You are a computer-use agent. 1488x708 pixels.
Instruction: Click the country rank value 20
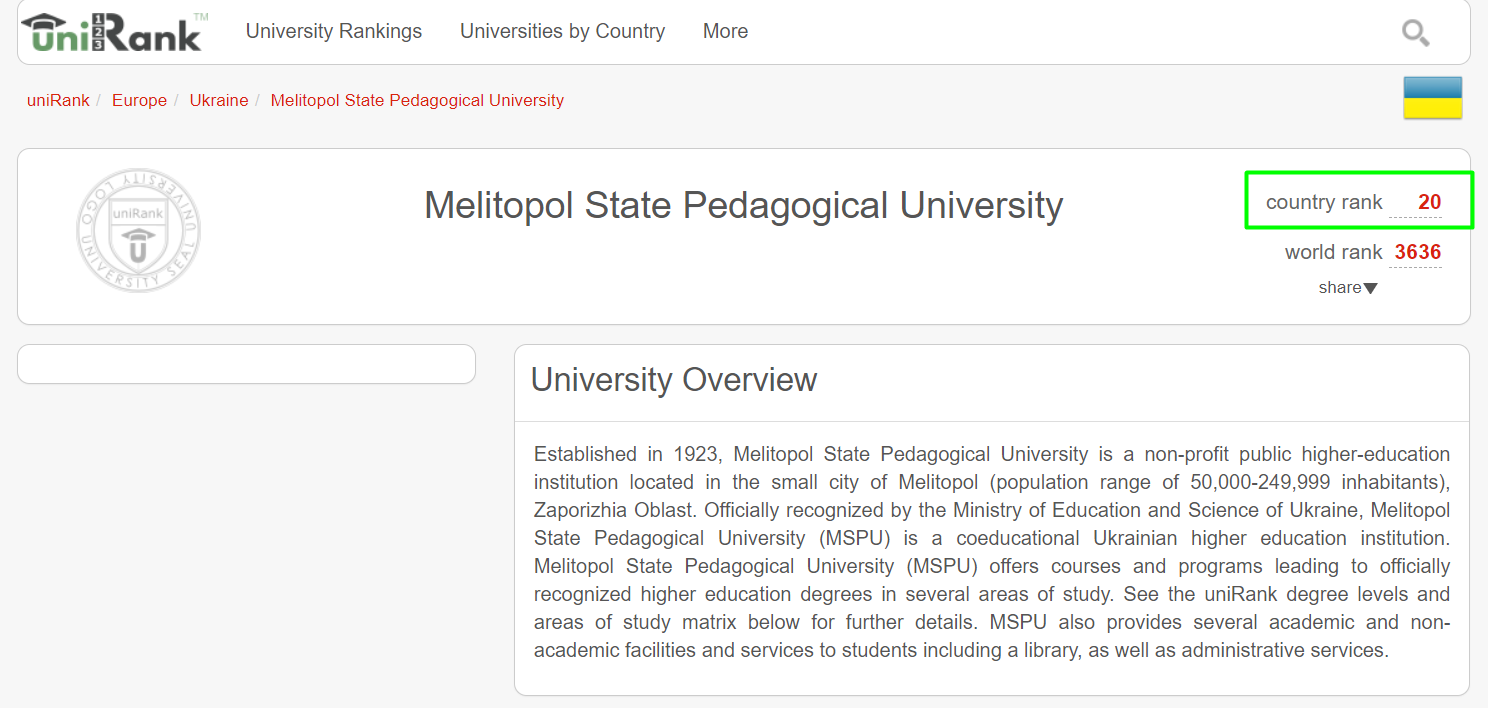pyautogui.click(x=1429, y=202)
